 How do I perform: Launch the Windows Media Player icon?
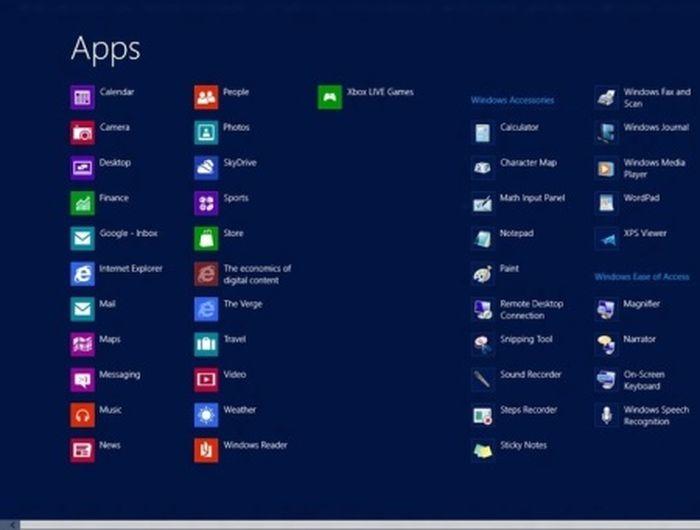606,168
